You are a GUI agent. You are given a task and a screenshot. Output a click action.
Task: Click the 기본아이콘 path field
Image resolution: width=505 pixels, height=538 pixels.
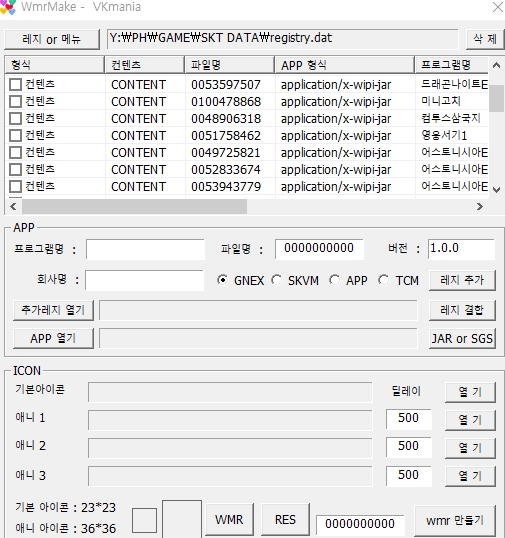click(230, 392)
